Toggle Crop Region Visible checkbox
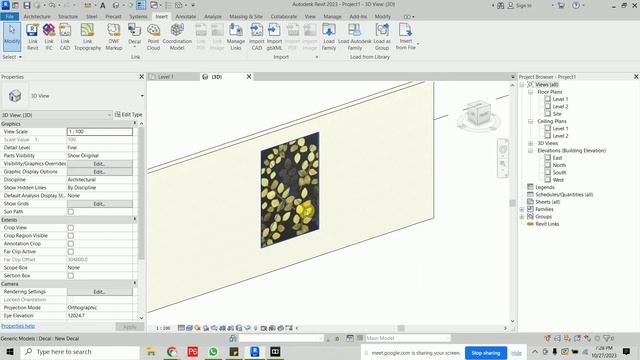The image size is (640, 360). coord(71,236)
